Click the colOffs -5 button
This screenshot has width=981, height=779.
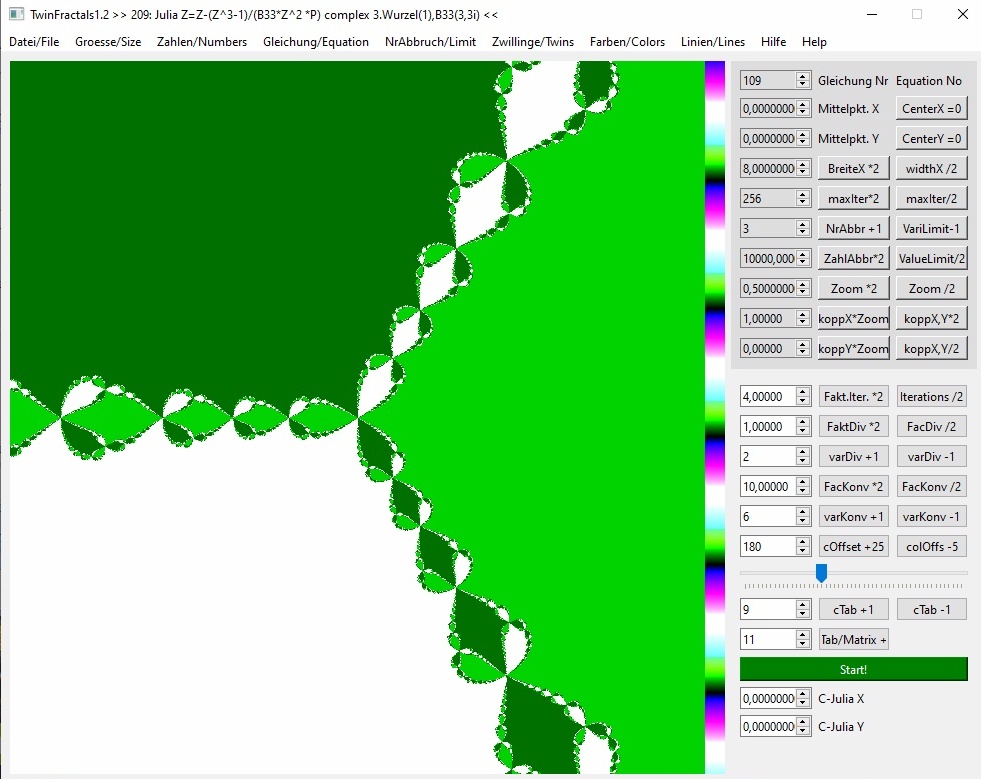coord(932,547)
